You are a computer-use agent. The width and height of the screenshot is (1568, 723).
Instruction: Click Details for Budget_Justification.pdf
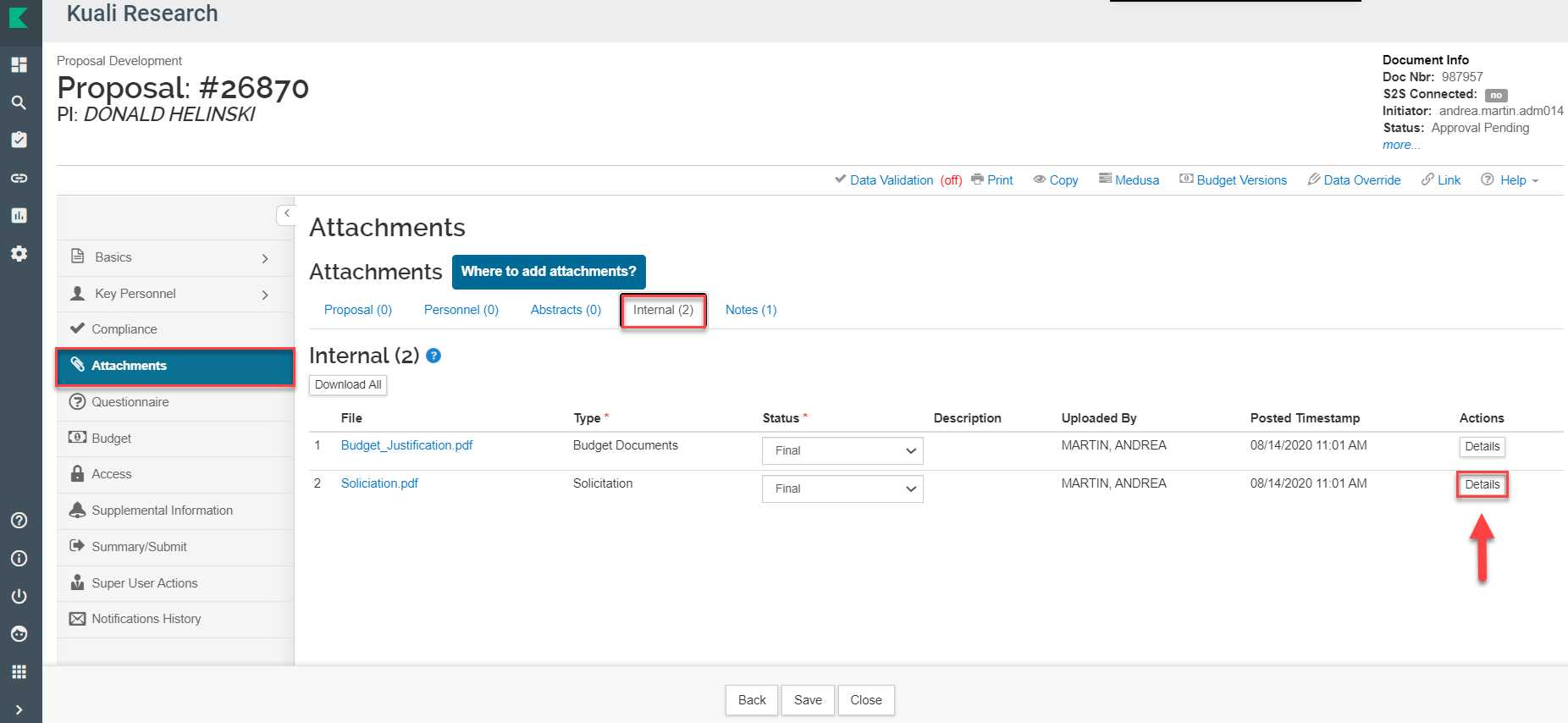(x=1482, y=446)
